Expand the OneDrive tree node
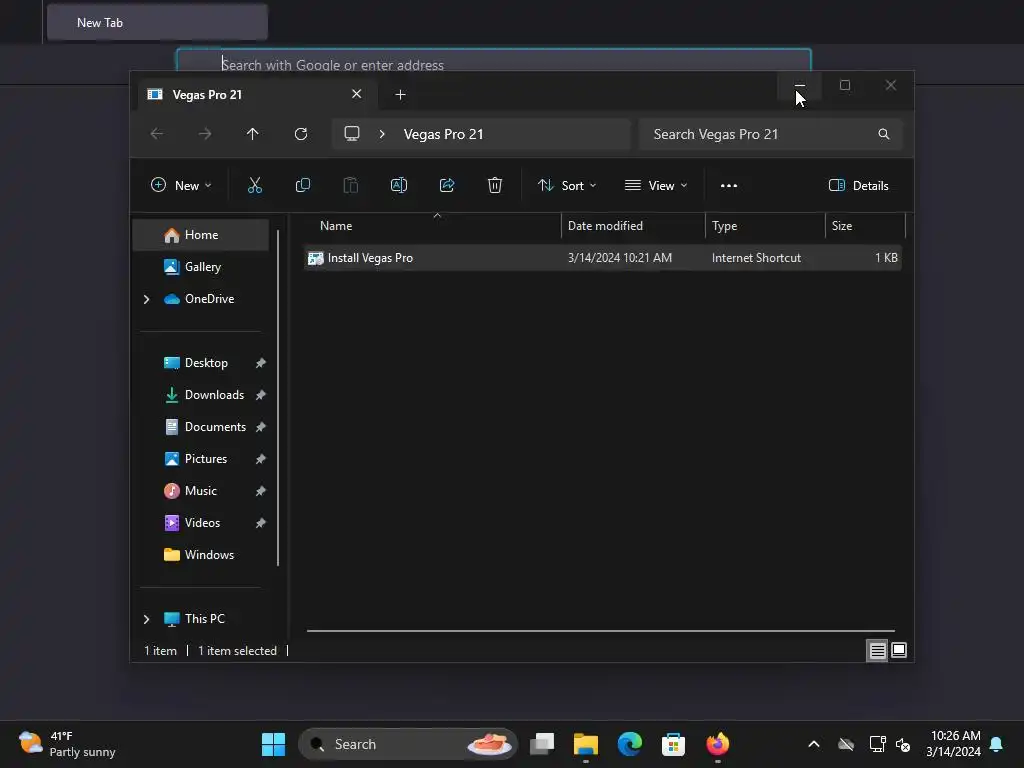 (x=146, y=299)
